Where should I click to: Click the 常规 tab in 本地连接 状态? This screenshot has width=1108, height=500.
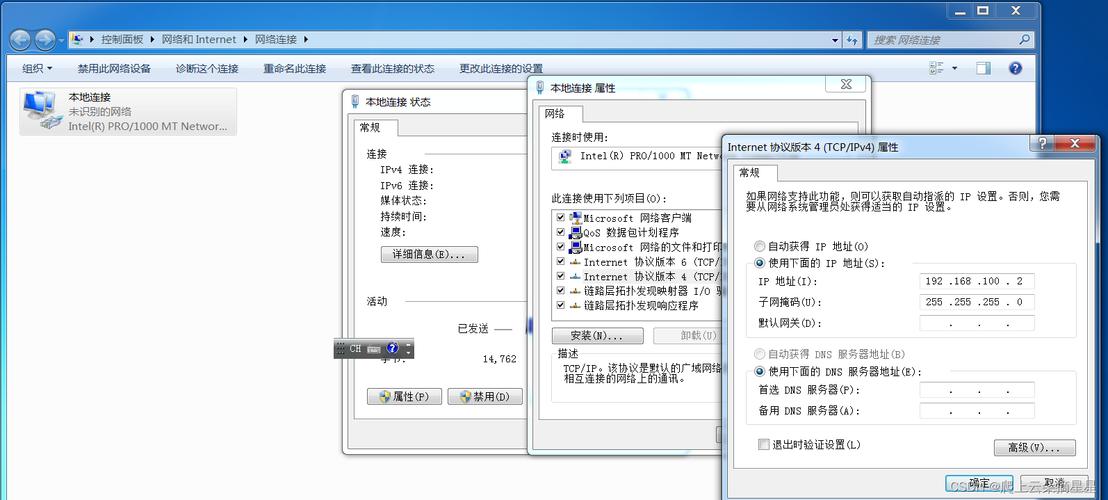click(x=376, y=128)
